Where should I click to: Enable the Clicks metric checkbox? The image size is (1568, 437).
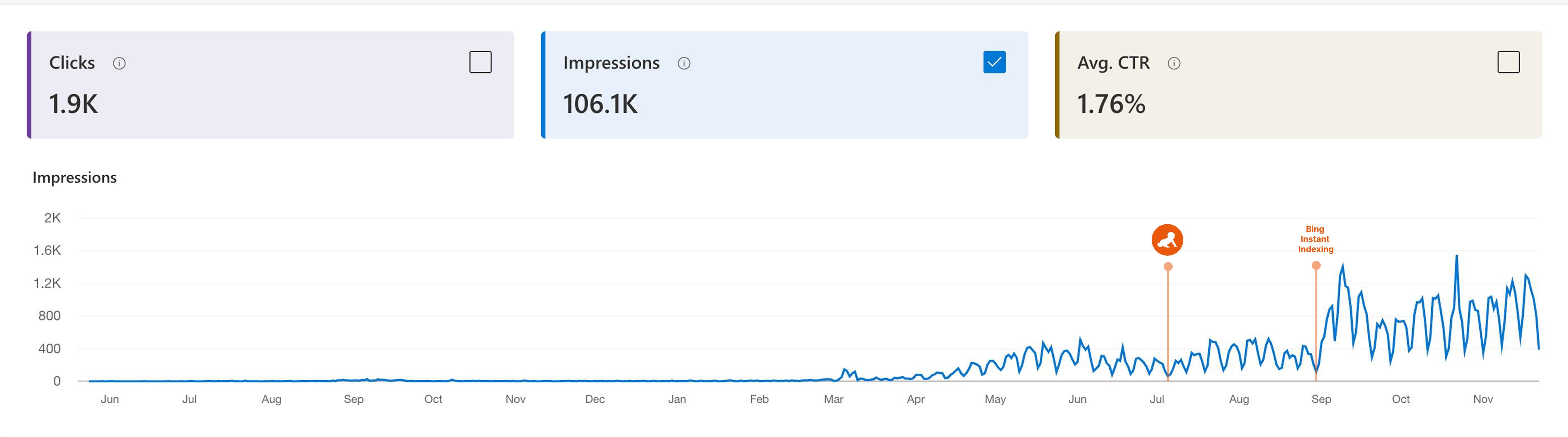(480, 61)
